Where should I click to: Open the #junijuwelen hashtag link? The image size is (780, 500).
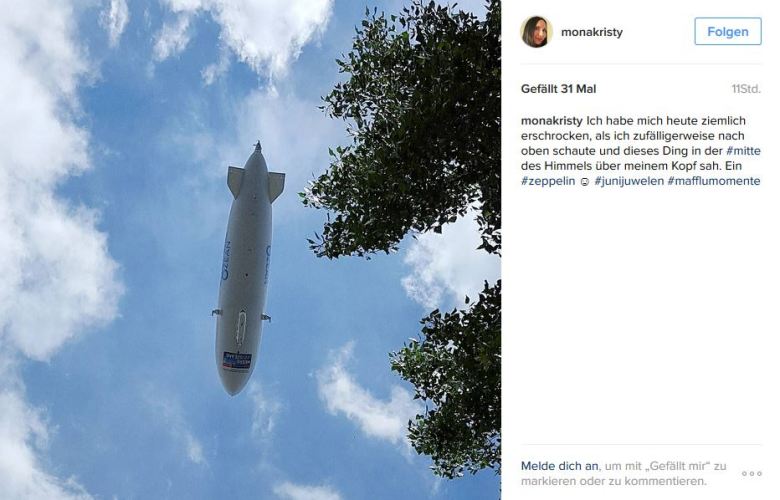pyautogui.click(x=629, y=181)
